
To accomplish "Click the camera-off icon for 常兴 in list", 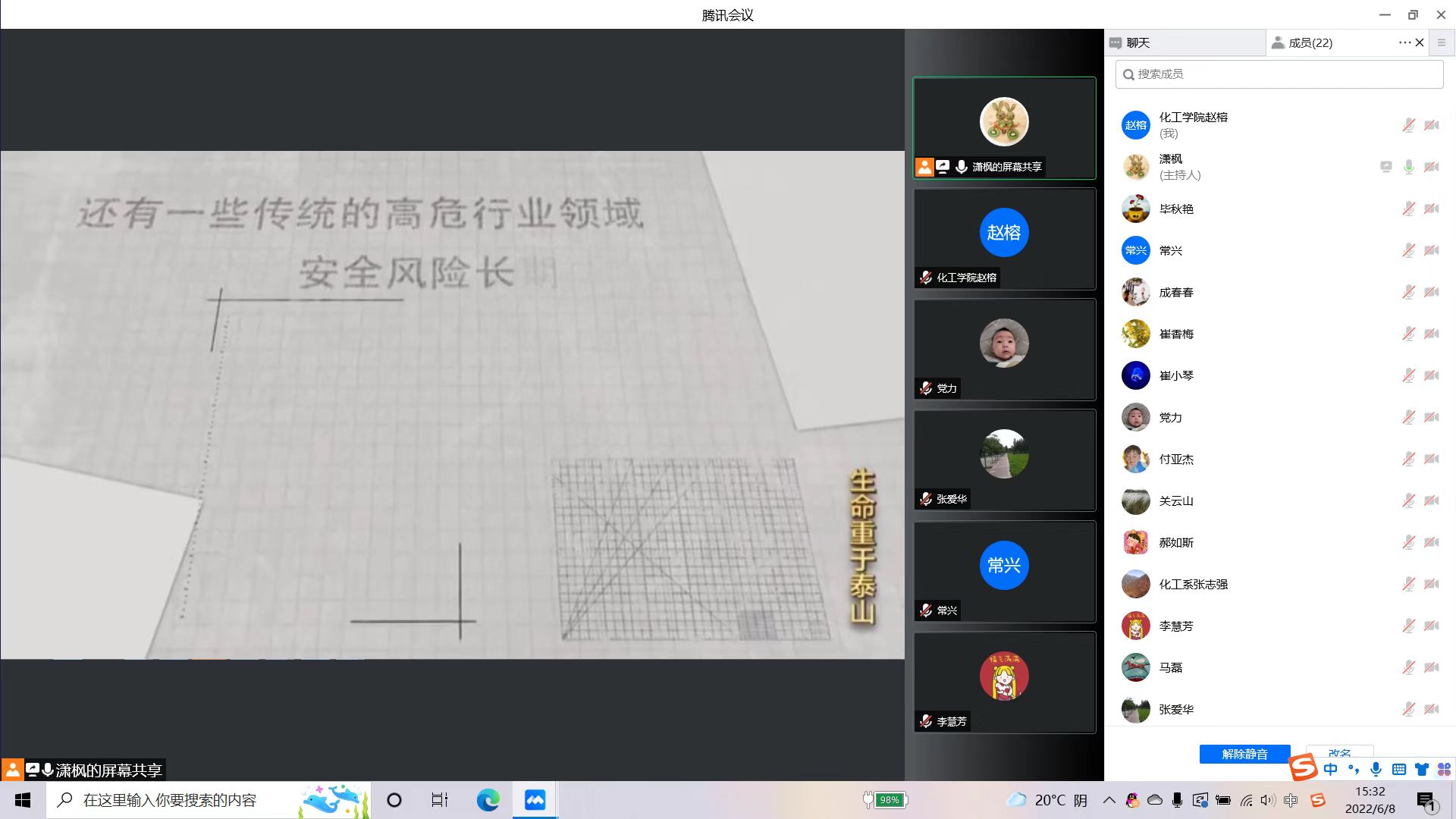I will (x=1432, y=250).
